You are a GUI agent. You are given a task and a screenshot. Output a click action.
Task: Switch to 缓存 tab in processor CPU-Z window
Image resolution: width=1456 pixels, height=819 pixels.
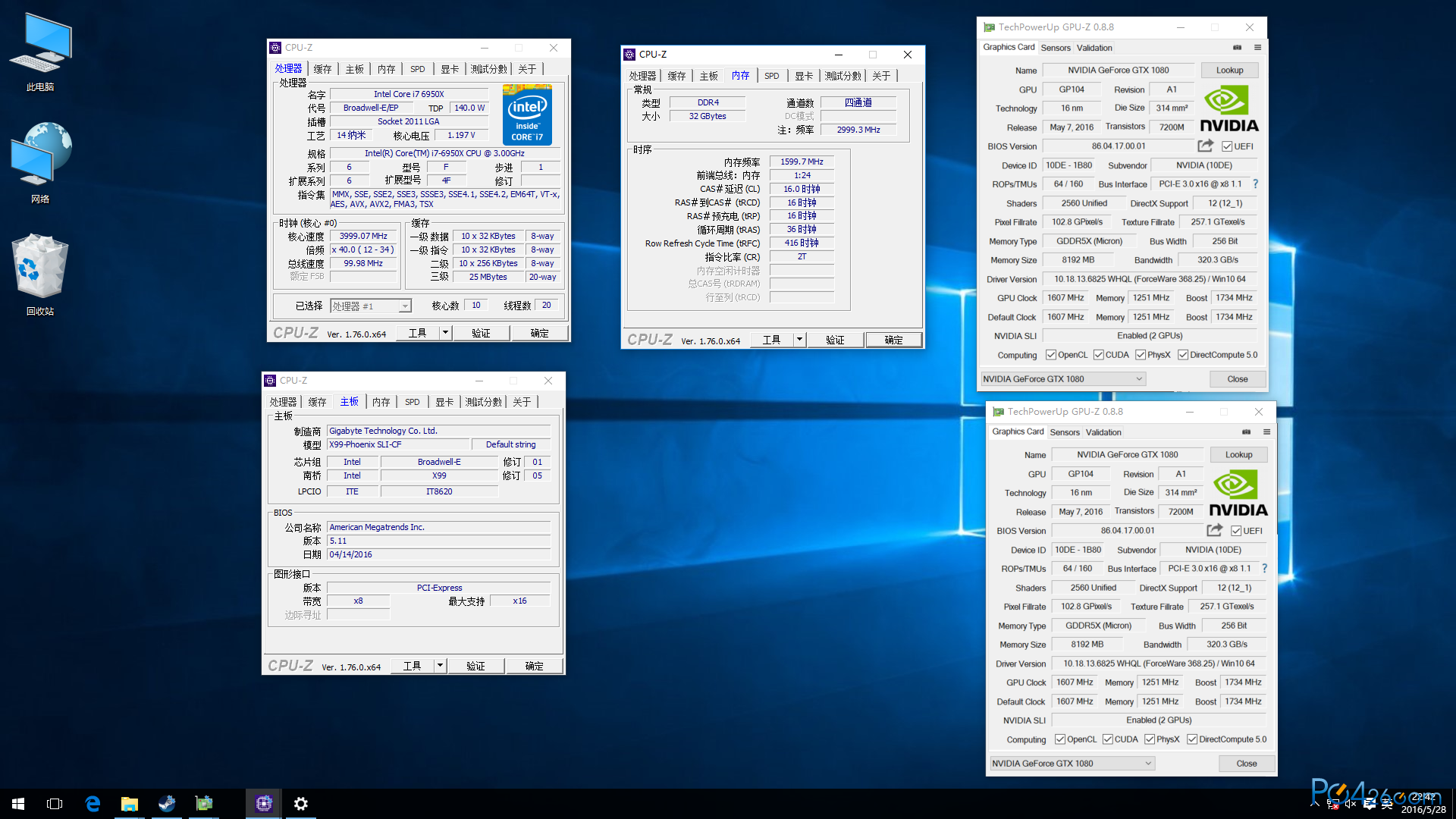pyautogui.click(x=322, y=69)
